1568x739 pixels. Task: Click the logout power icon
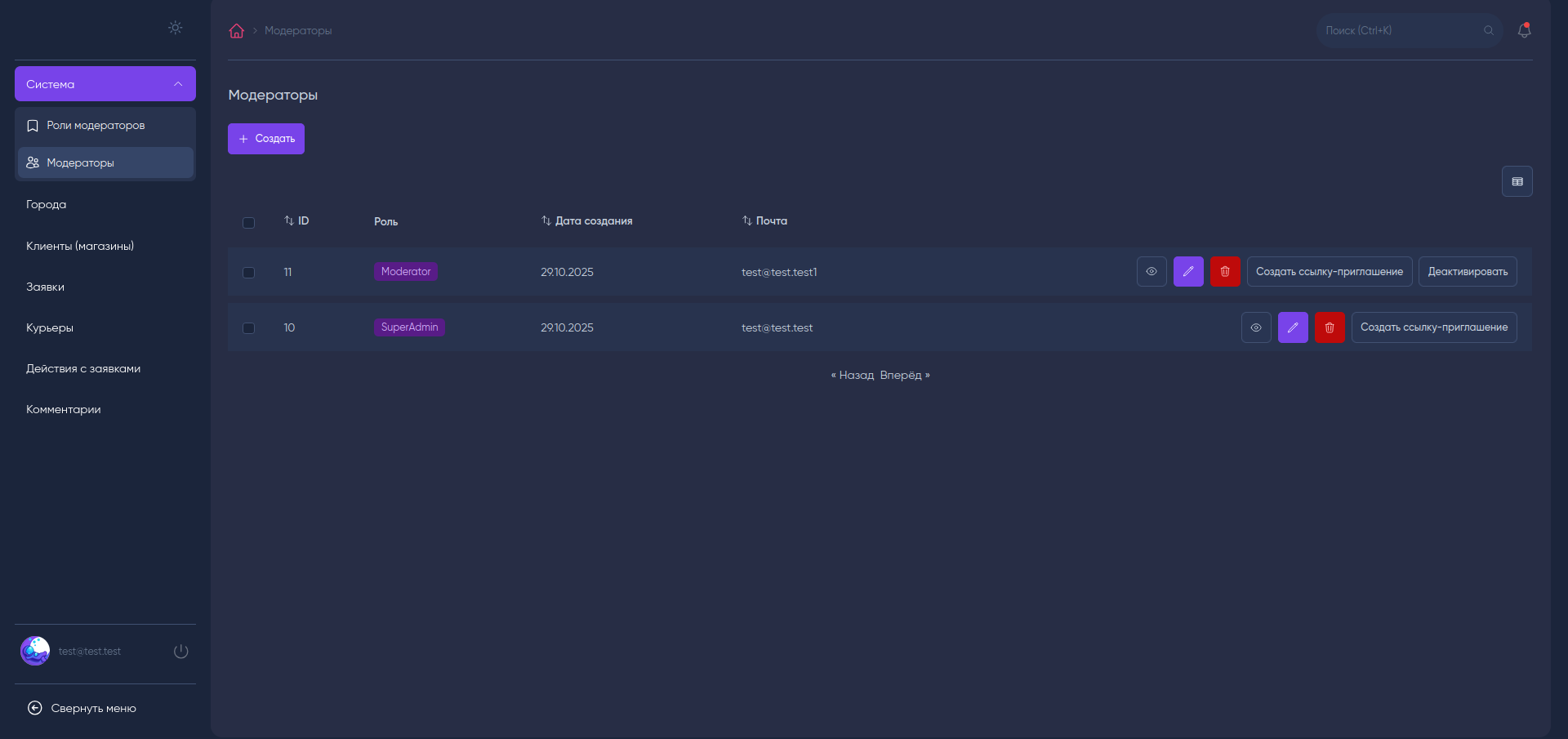click(x=181, y=652)
